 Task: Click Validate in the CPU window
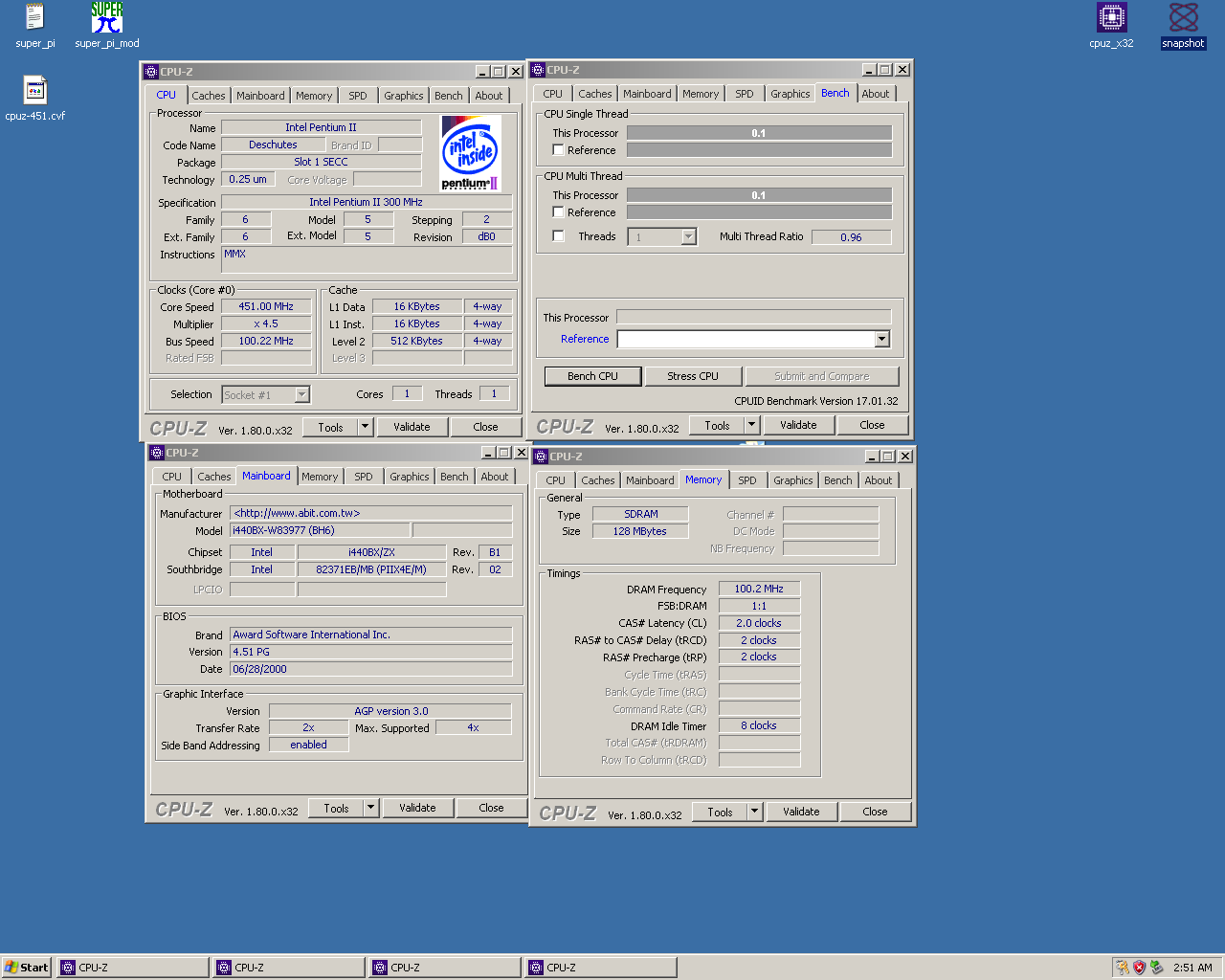pos(412,427)
